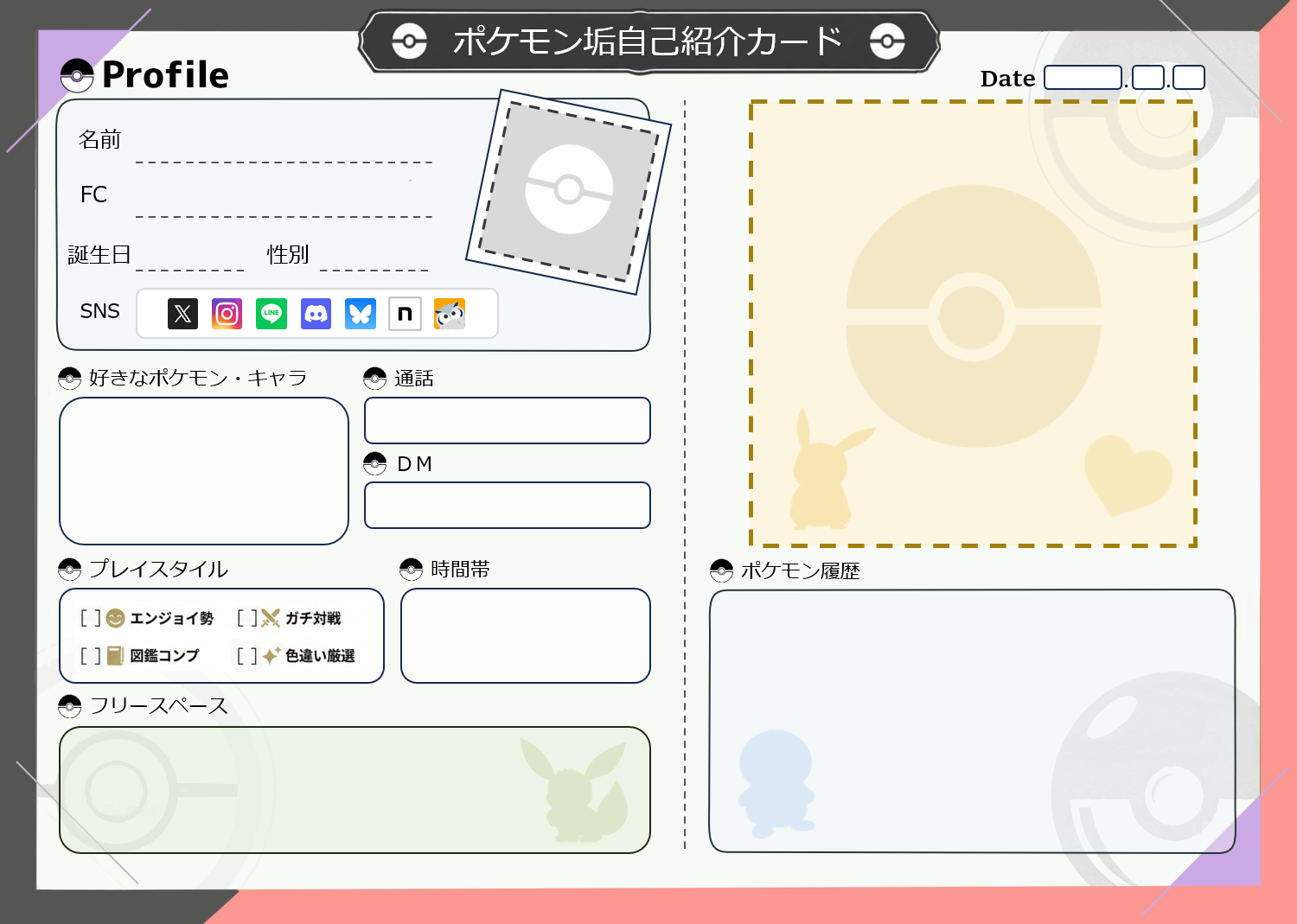Check the ガチ対戦 bracket checkbox
1297x924 pixels.
[247, 618]
